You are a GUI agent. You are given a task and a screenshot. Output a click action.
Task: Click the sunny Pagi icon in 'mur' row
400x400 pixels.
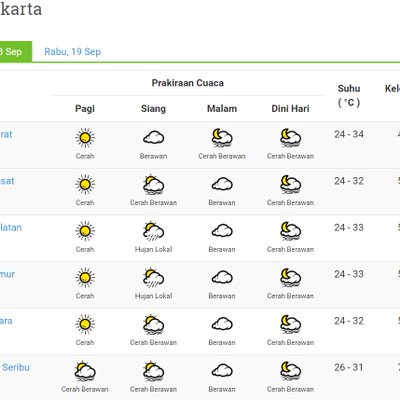[85, 278]
